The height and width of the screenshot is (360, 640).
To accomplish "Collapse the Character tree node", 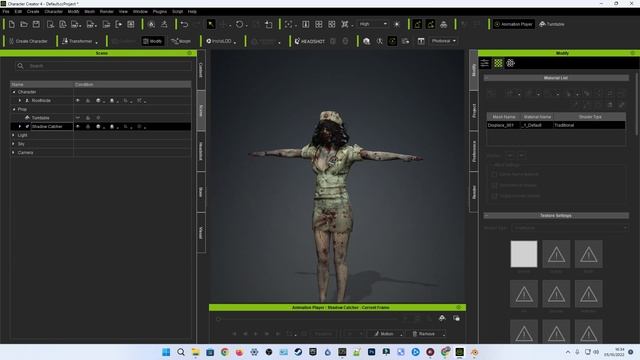I will (x=14, y=92).
